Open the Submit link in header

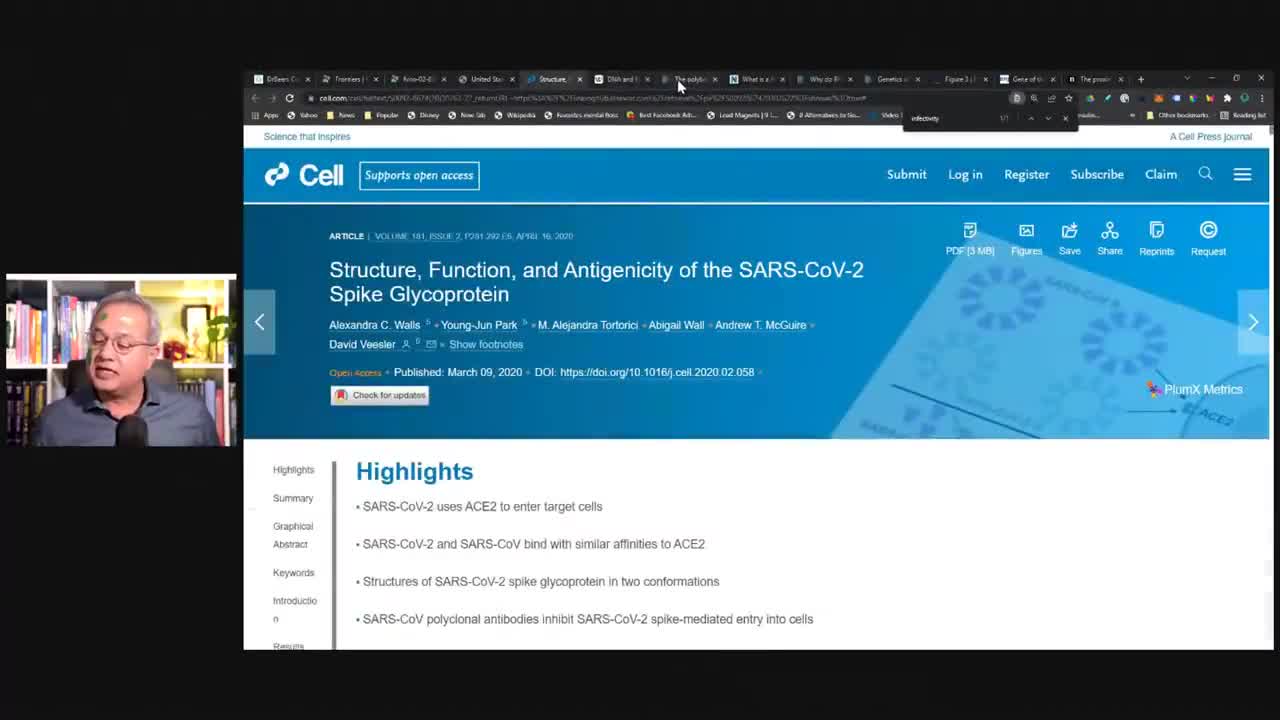pyautogui.click(x=906, y=174)
